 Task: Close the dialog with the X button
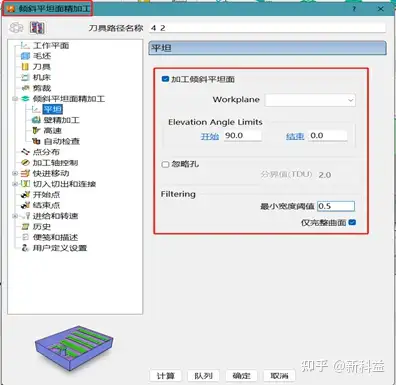point(381,9)
